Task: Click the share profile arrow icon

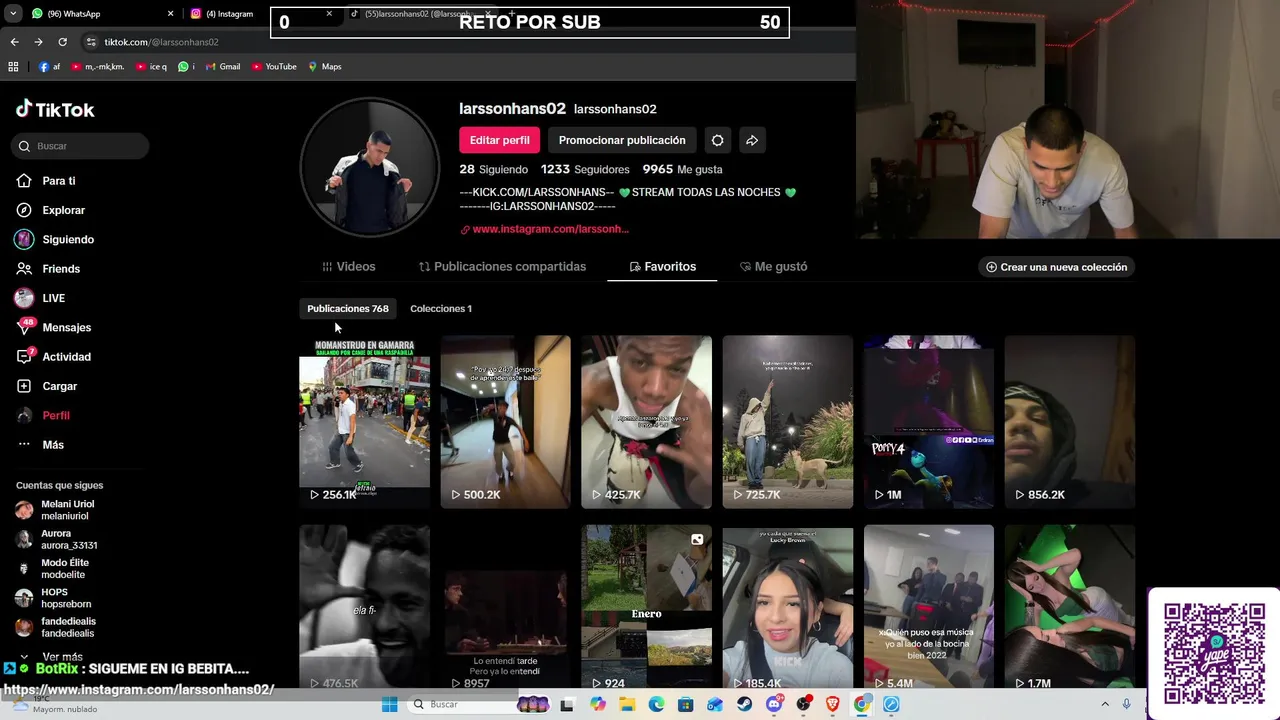Action: (x=752, y=140)
